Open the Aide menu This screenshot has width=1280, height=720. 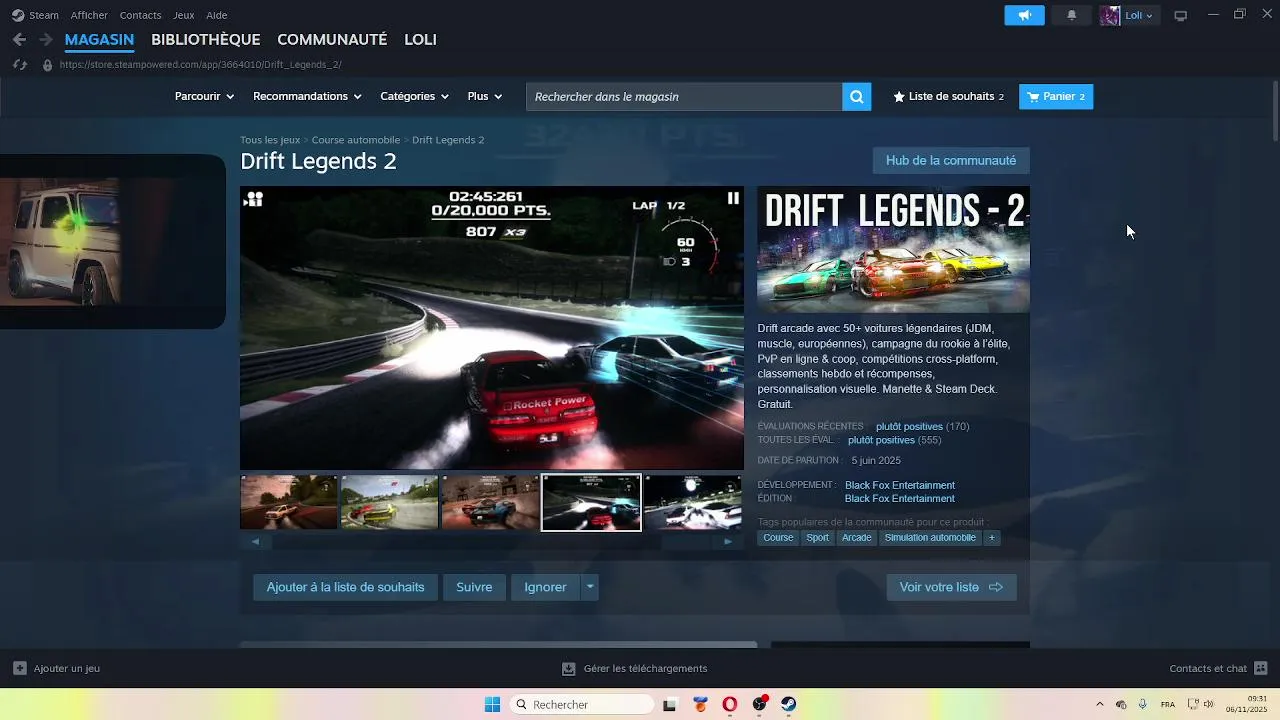tap(216, 15)
